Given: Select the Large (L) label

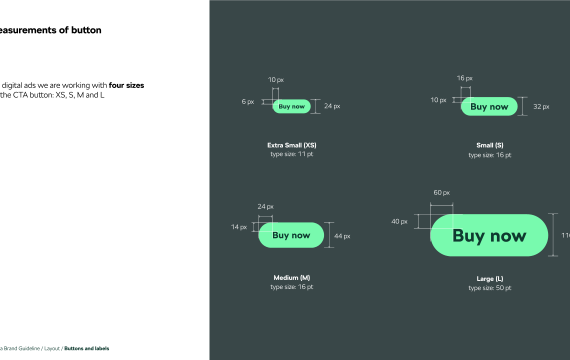Looking at the screenshot, I should (490, 279).
